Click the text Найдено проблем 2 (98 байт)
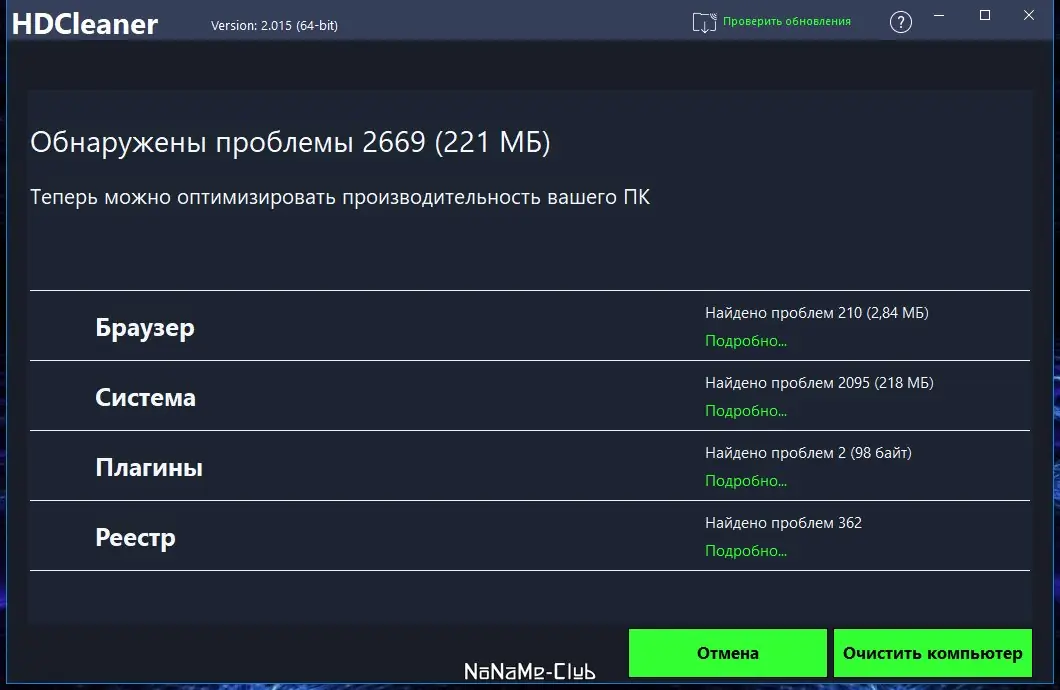This screenshot has width=1060, height=690. click(808, 453)
